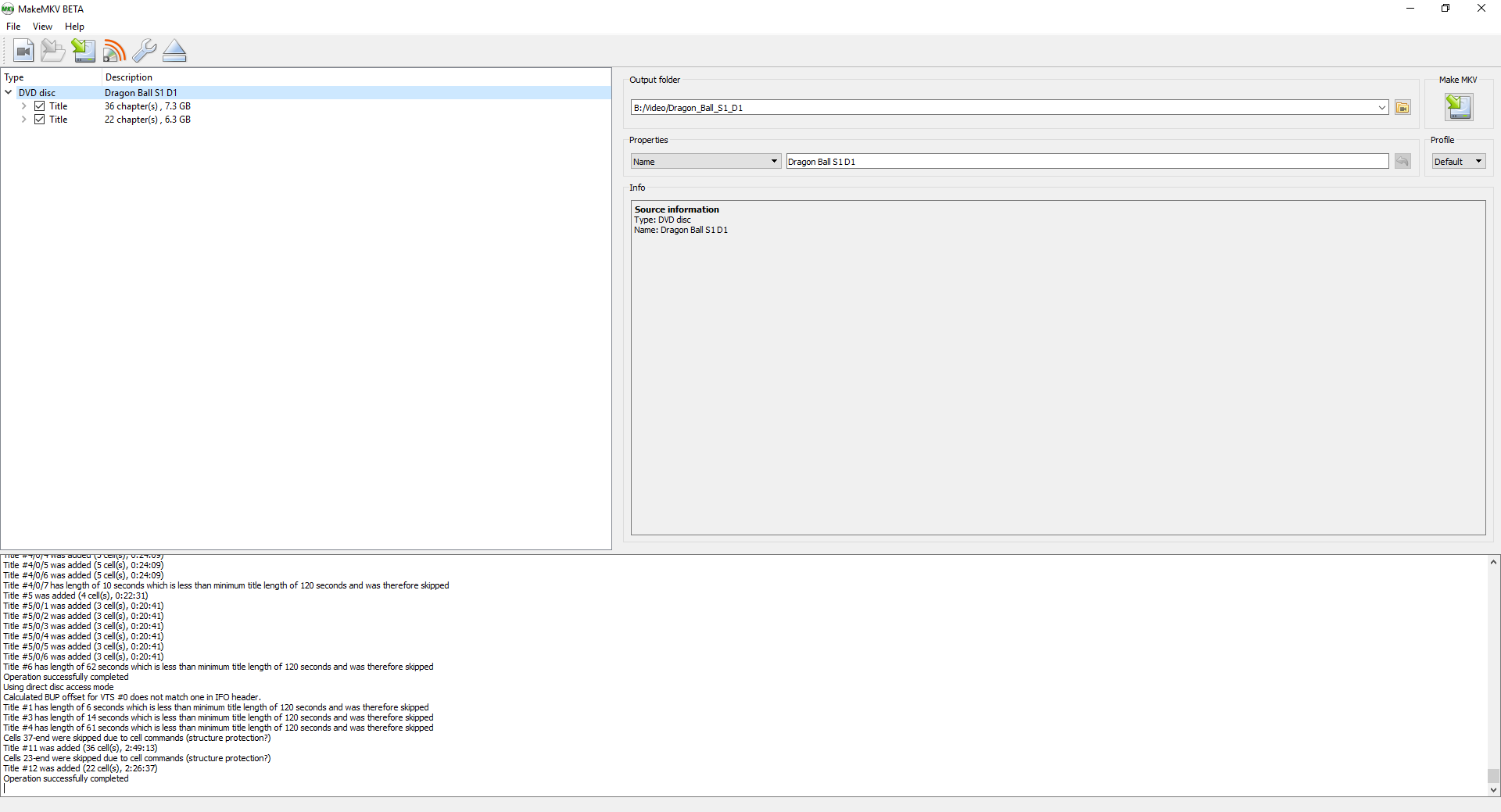Viewport: 1501px width, 812px height.
Task: Click log line Title #4/0/7 has length
Action: click(226, 585)
